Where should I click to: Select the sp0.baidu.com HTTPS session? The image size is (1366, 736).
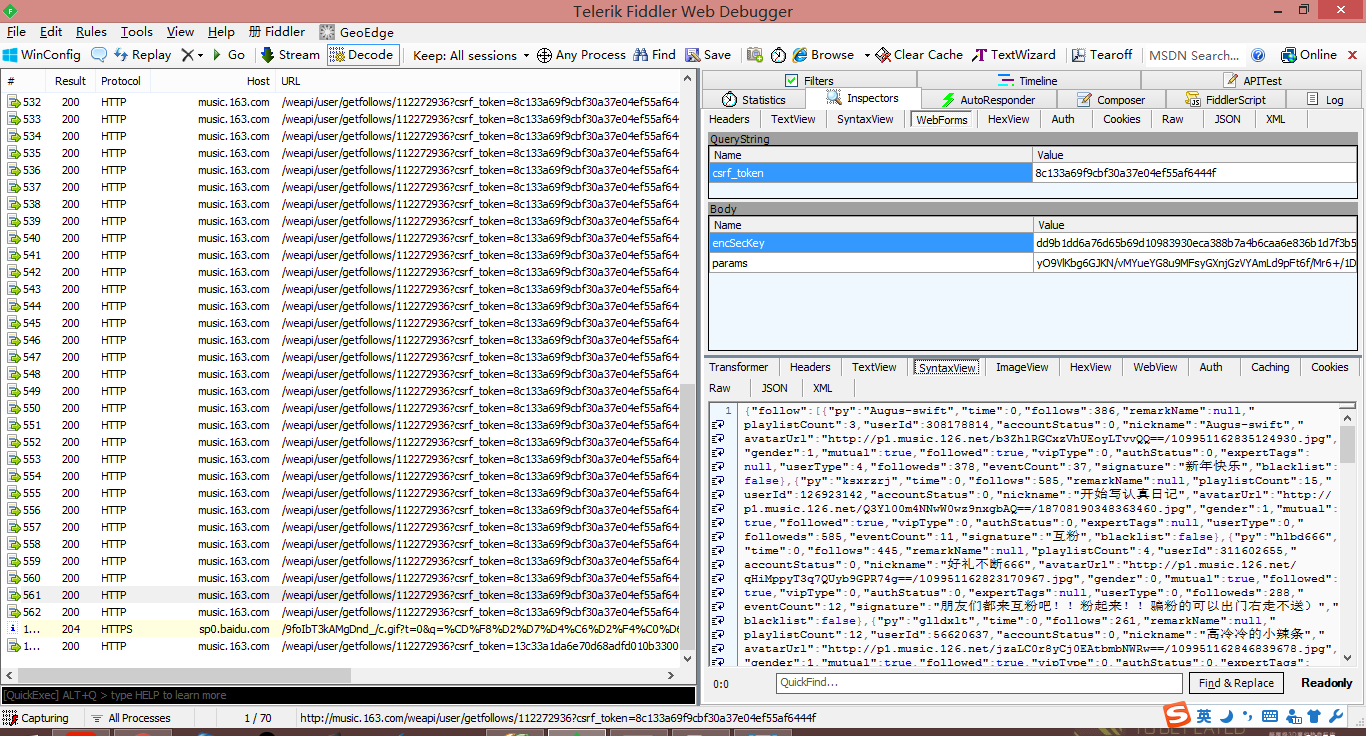pyautogui.click(x=340, y=629)
